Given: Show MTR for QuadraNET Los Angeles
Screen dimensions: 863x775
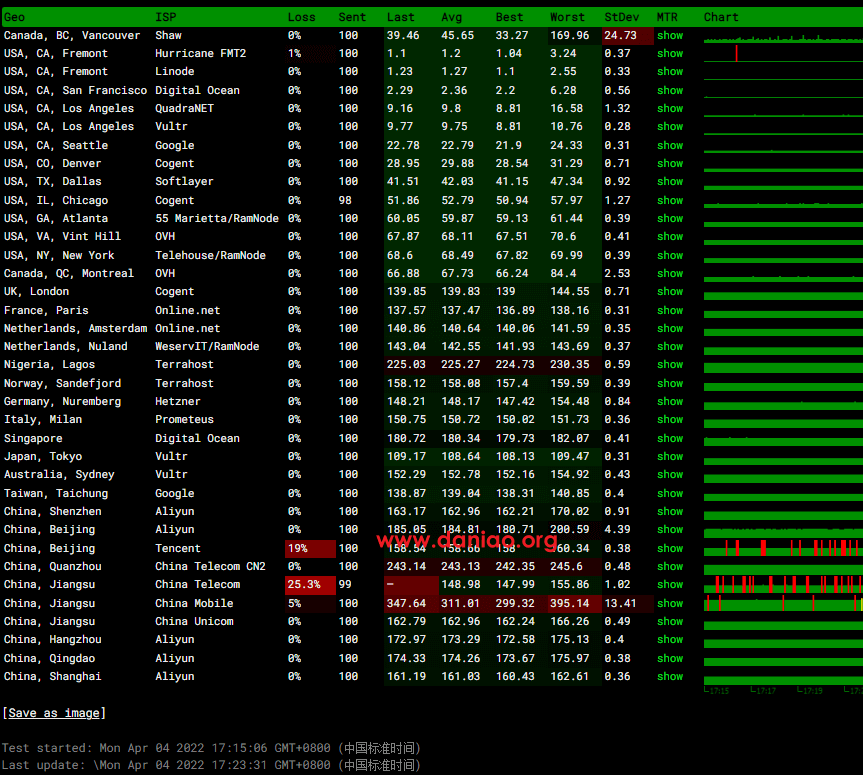Looking at the screenshot, I should (670, 108).
